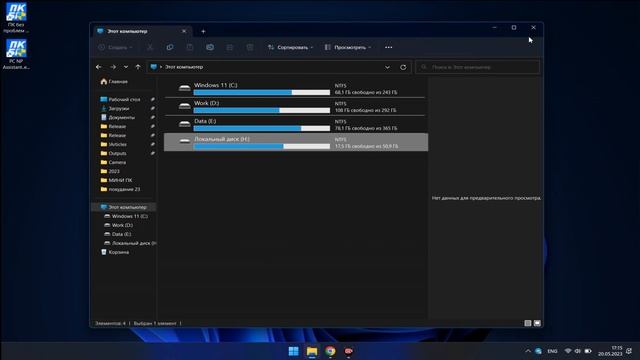
Task: Open the three-dots See more menu
Action: [x=389, y=47]
